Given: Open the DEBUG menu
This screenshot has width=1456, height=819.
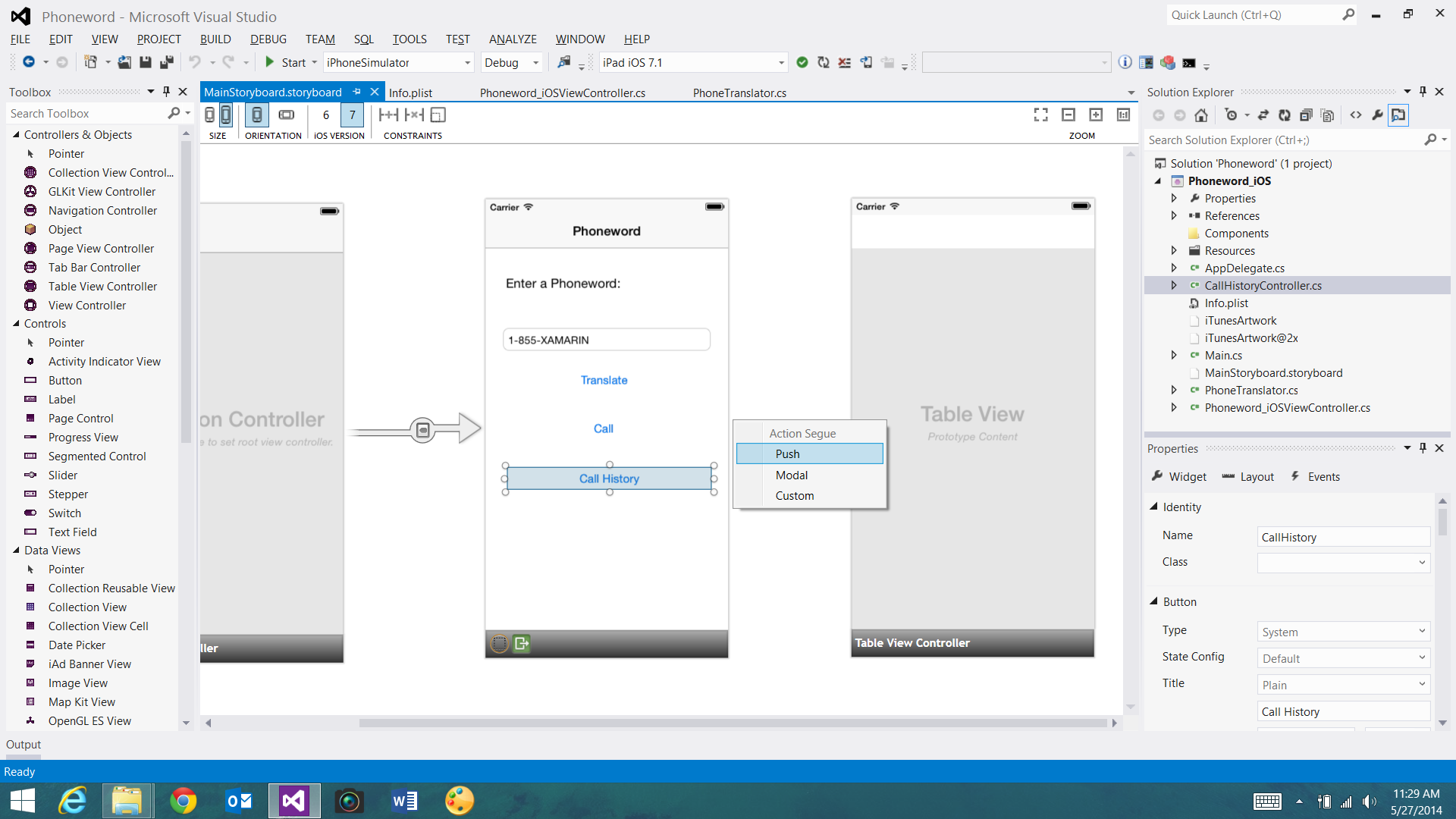Looking at the screenshot, I should click(268, 39).
